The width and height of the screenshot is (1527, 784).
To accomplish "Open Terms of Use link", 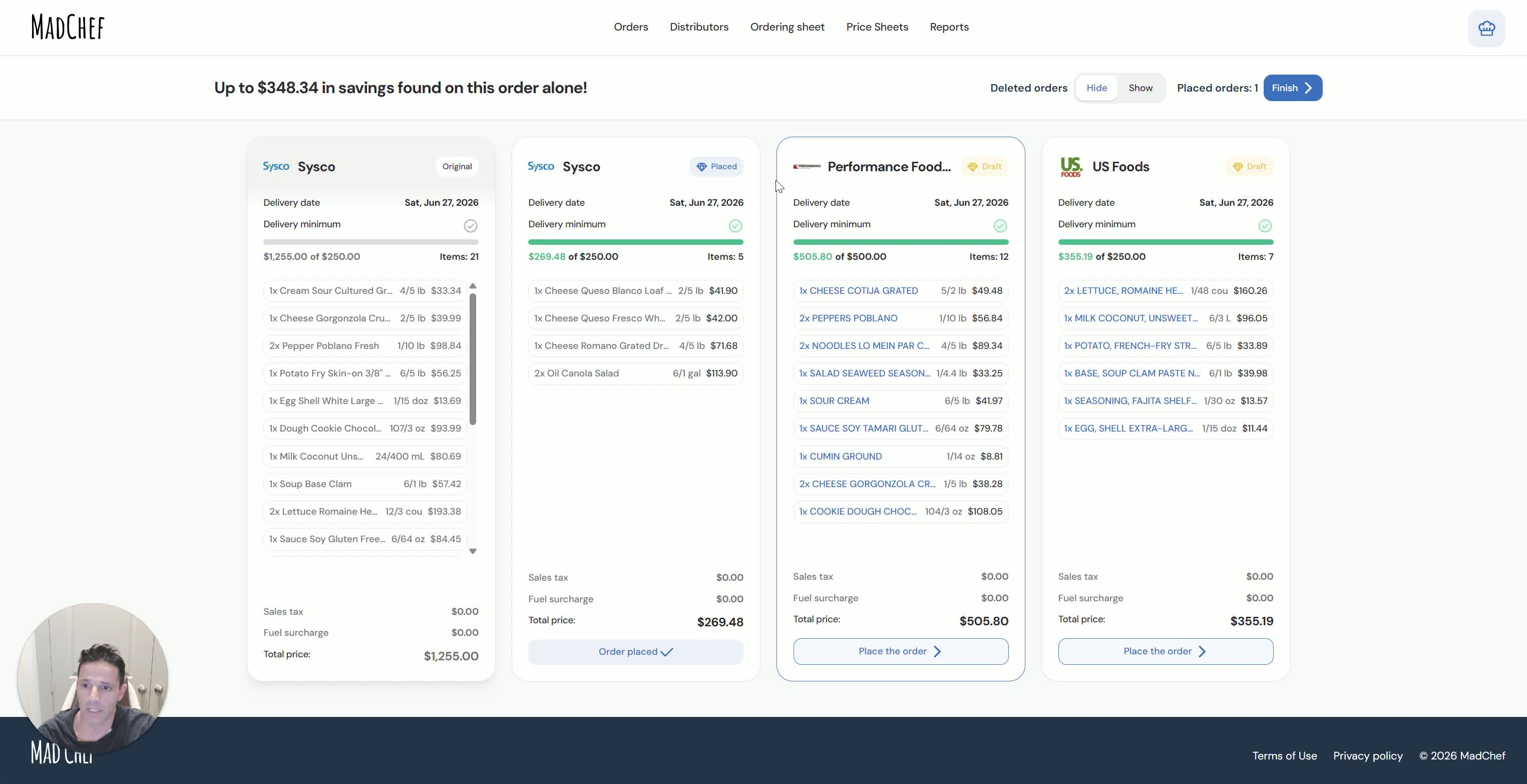I will pos(1285,755).
